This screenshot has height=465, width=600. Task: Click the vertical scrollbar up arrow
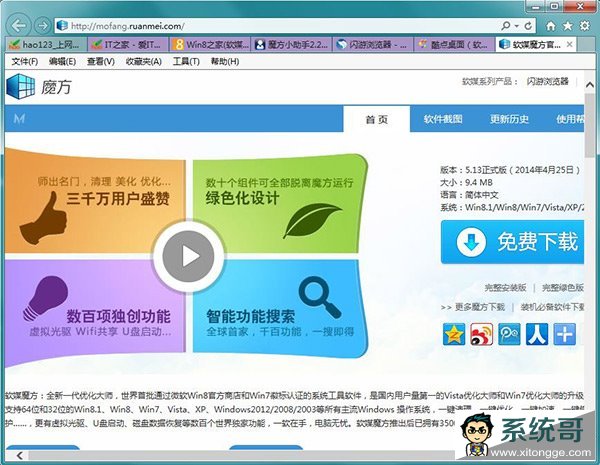[590, 85]
